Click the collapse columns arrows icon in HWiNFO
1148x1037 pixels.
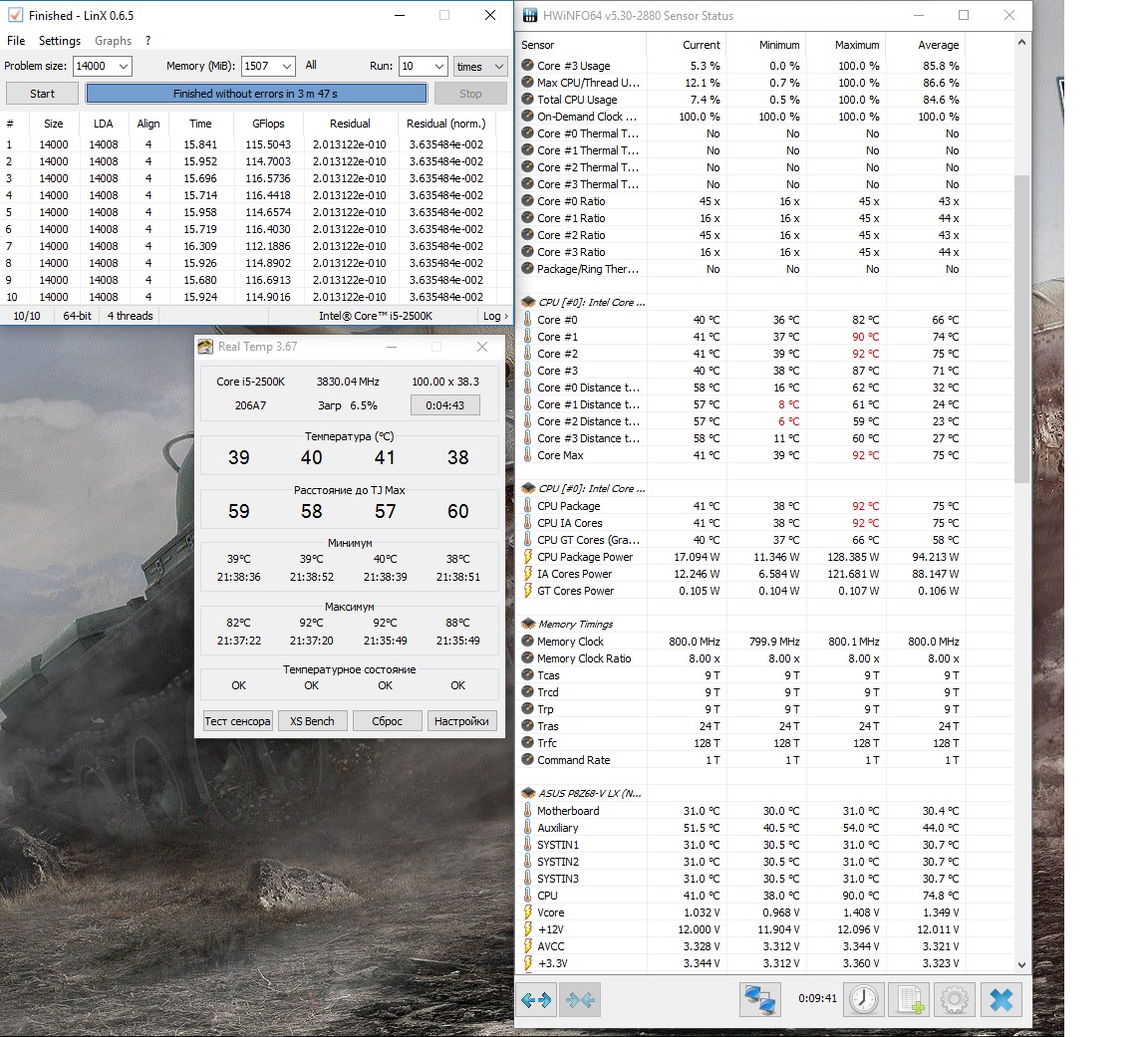[580, 999]
